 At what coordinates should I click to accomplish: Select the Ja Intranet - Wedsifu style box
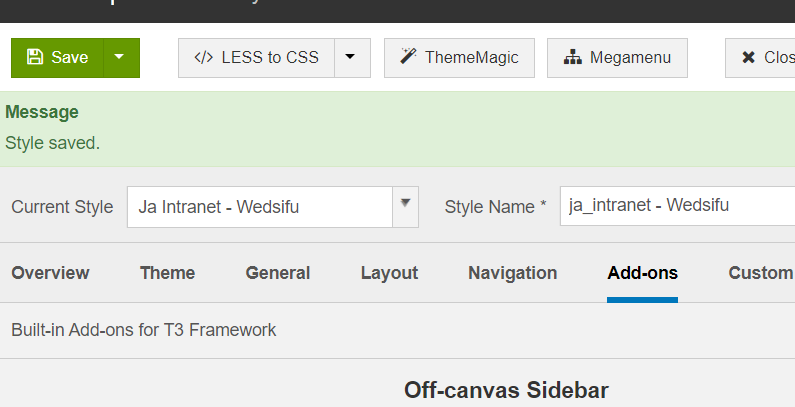260,207
